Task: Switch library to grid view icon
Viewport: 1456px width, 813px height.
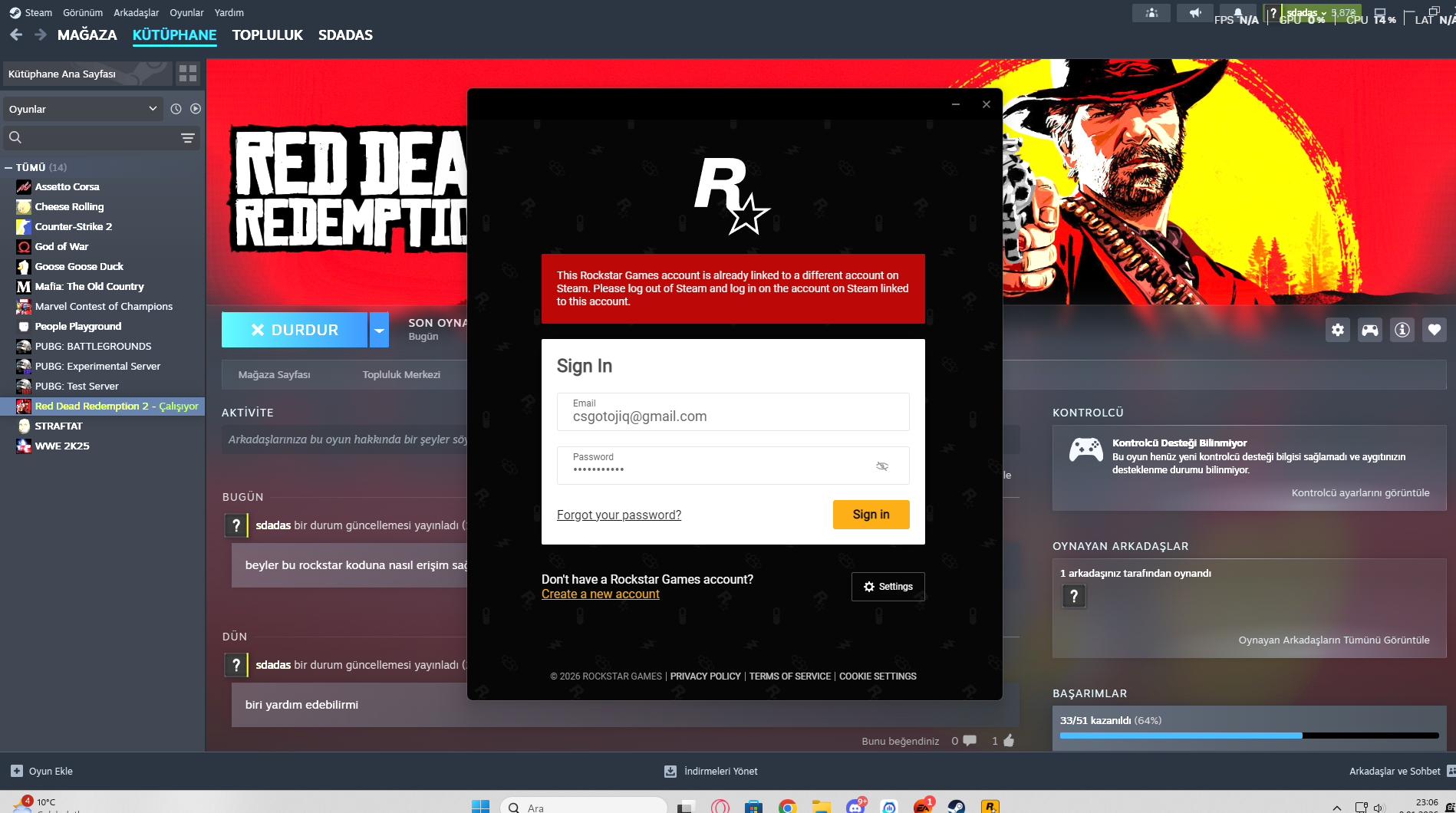Action: click(188, 74)
